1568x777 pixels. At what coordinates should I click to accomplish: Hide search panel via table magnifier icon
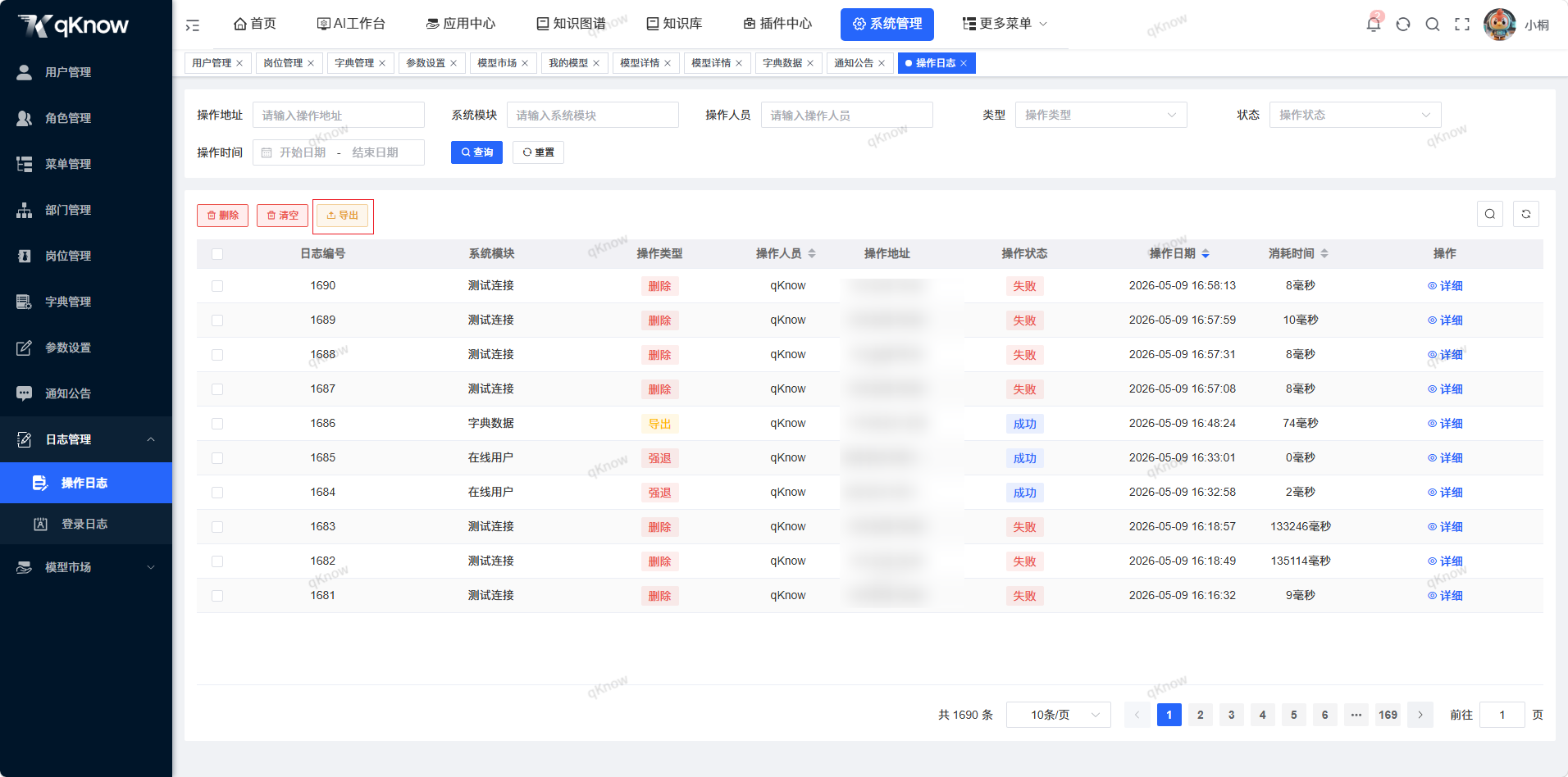[1490, 214]
